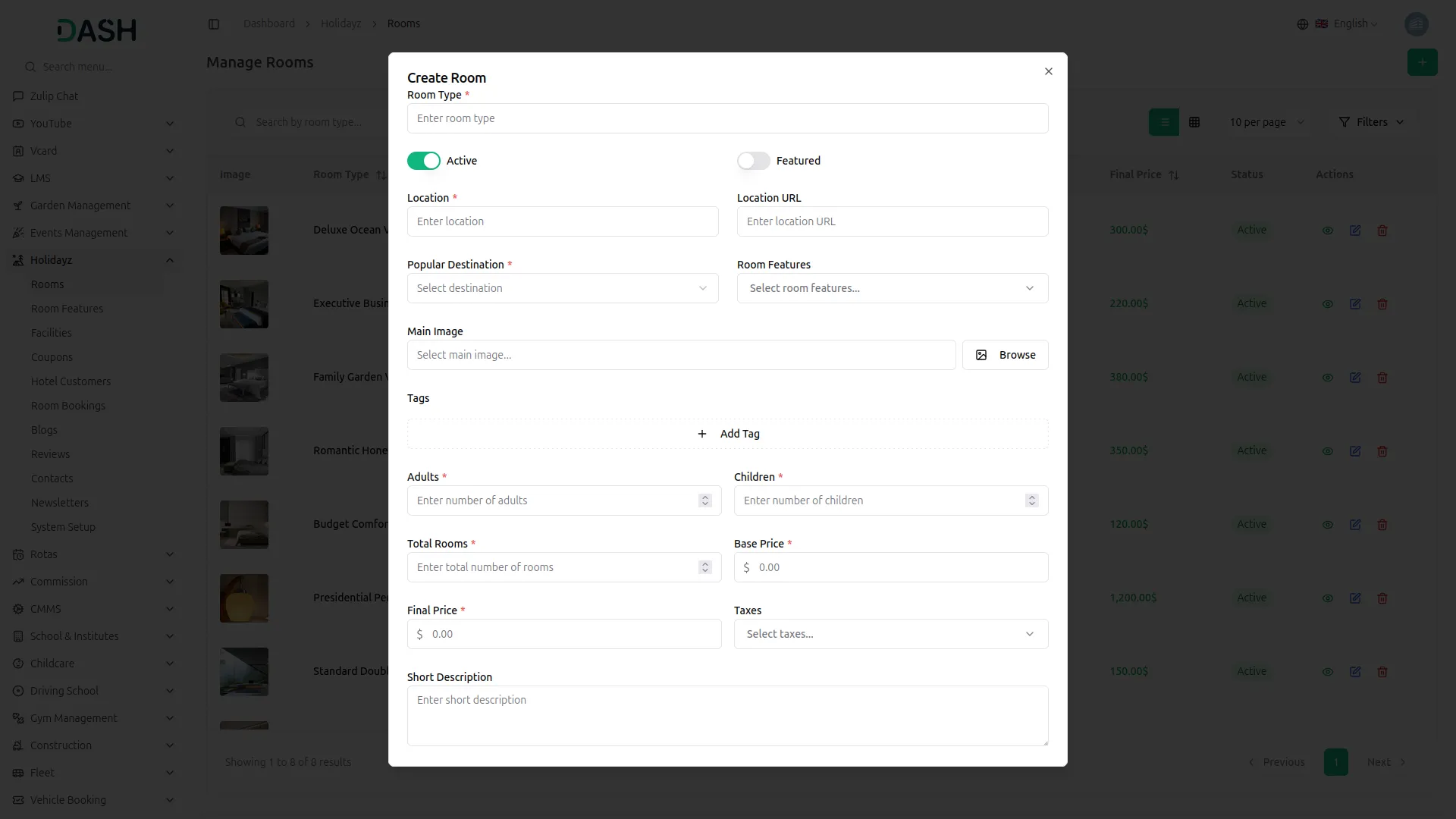The image size is (1456, 819).
Task: Edit the 220.00$ room row
Action: [1355, 304]
